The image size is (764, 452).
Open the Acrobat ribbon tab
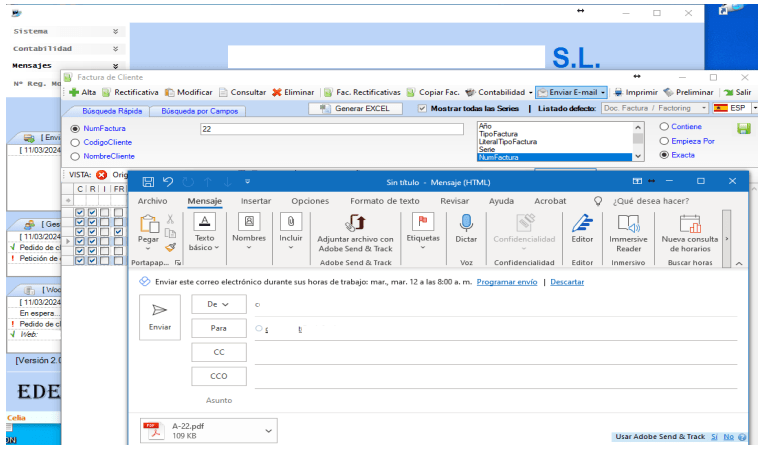click(550, 201)
